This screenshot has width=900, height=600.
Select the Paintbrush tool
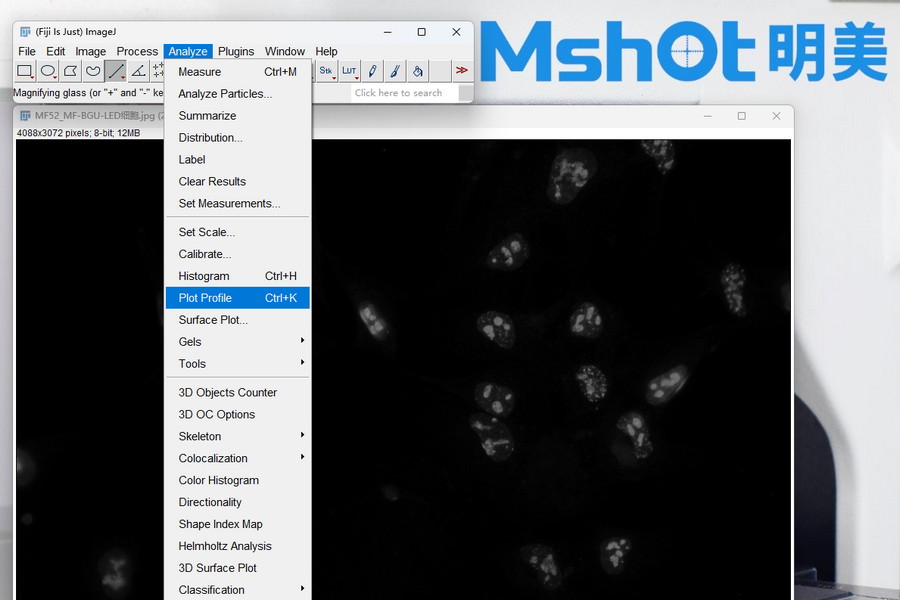click(x=395, y=71)
